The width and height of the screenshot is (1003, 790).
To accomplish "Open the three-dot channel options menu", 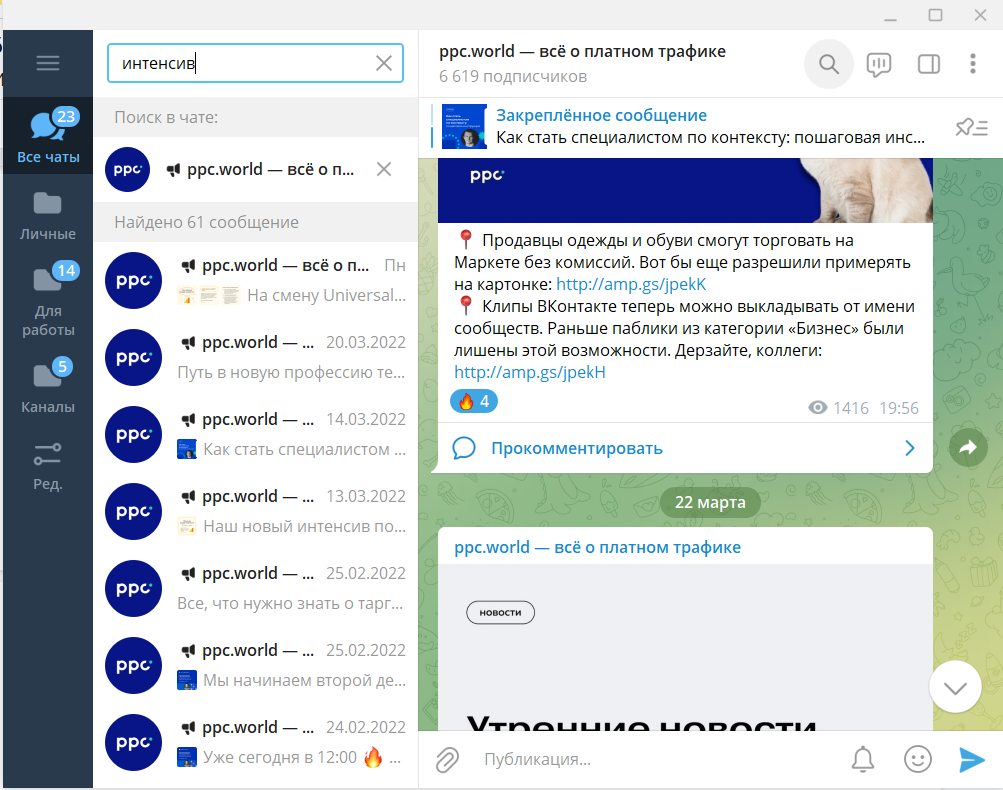I will 972,64.
